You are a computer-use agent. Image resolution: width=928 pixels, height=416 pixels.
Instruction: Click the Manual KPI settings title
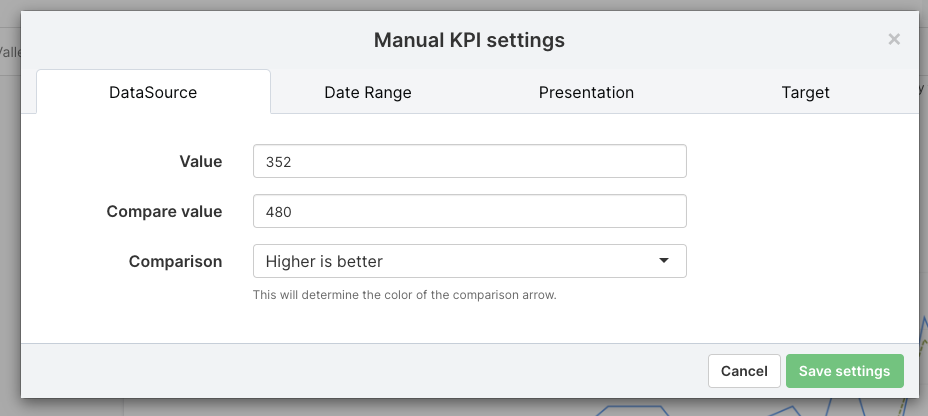click(x=469, y=40)
